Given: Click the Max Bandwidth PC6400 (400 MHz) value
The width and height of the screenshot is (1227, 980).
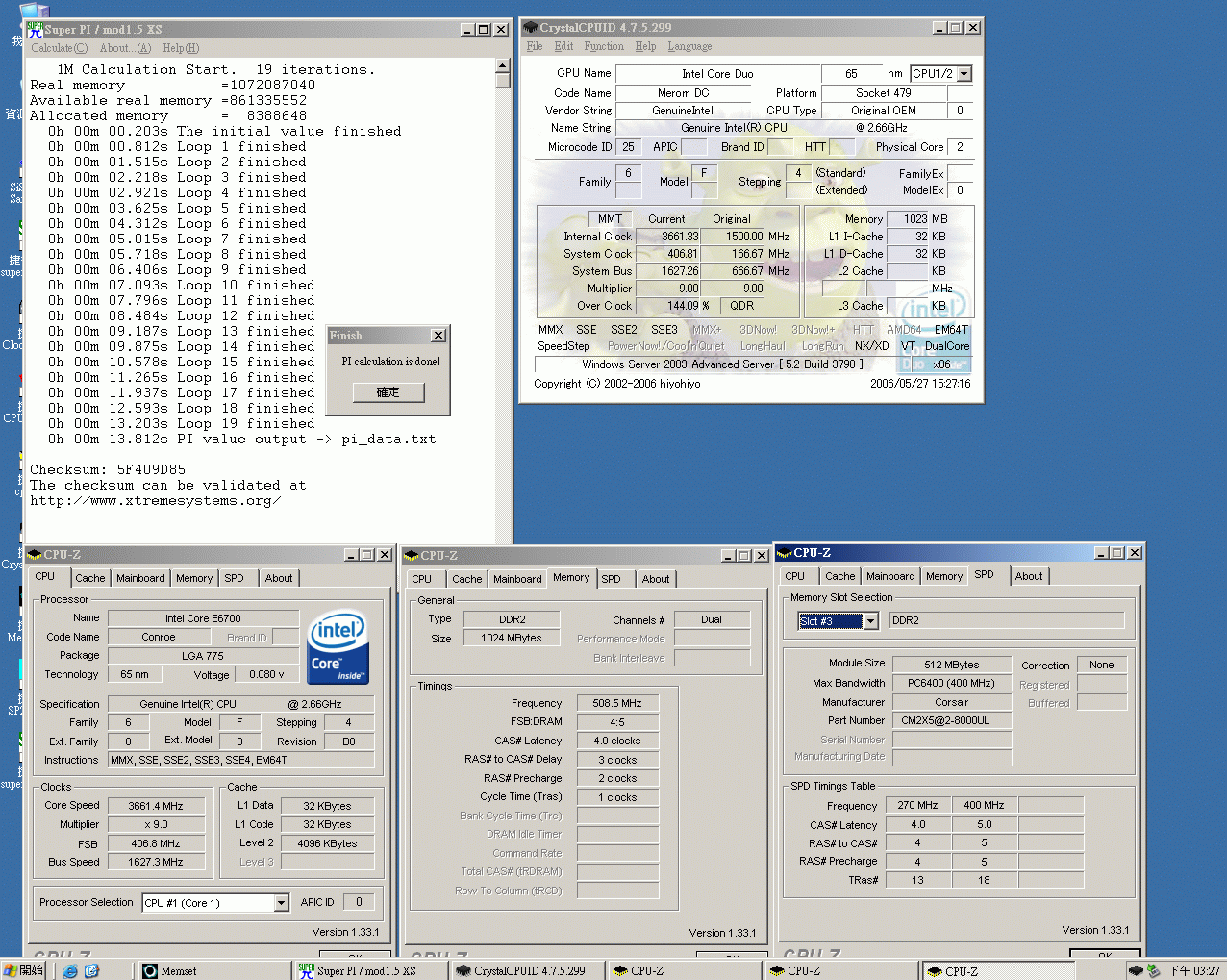Looking at the screenshot, I should (x=952, y=683).
